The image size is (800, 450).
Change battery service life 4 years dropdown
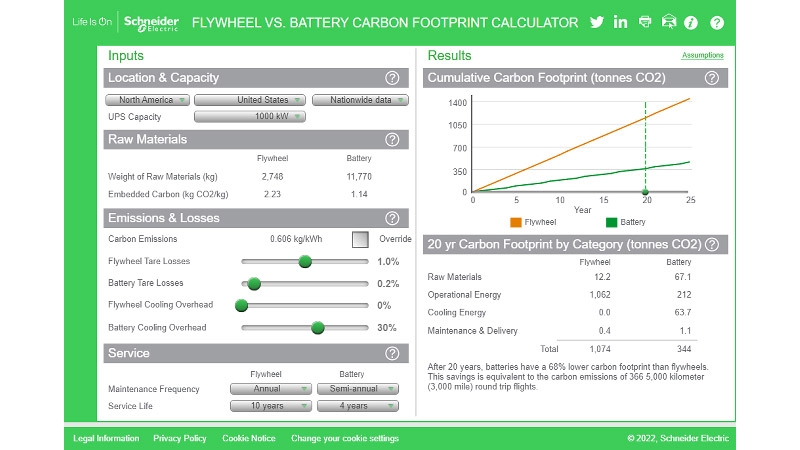[357, 406]
